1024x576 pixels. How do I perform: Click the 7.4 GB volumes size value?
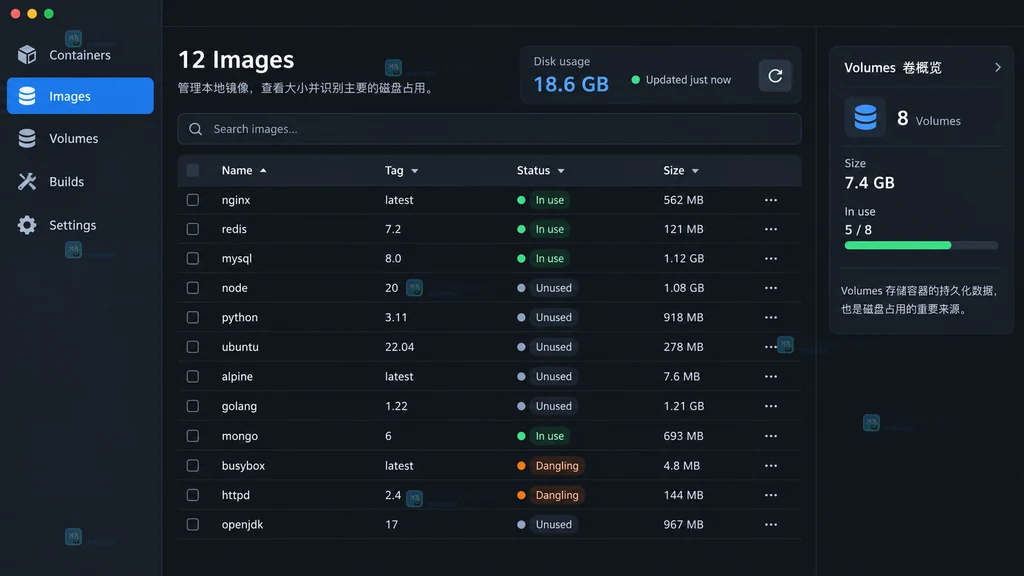[869, 183]
